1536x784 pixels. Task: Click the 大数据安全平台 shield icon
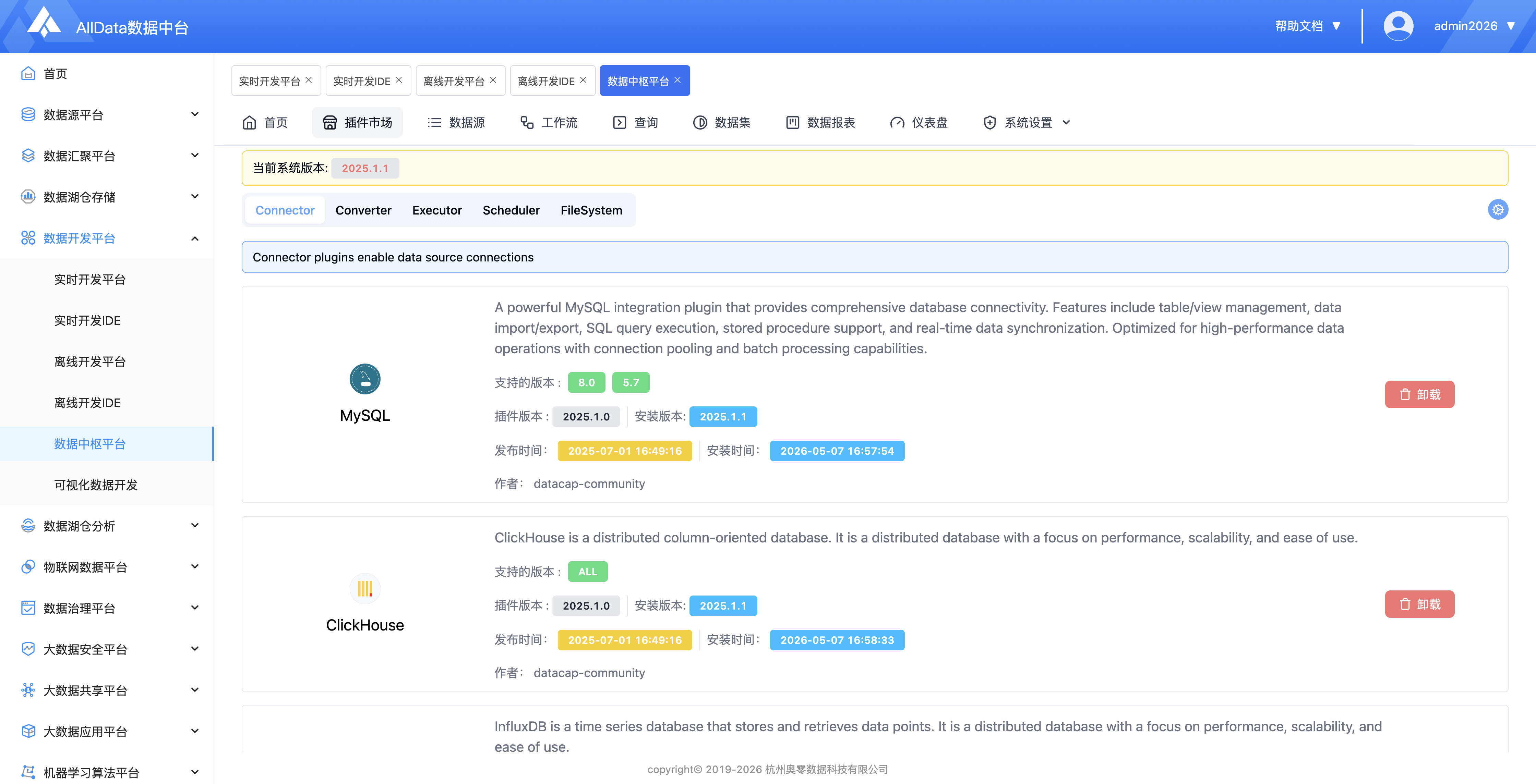(28, 649)
